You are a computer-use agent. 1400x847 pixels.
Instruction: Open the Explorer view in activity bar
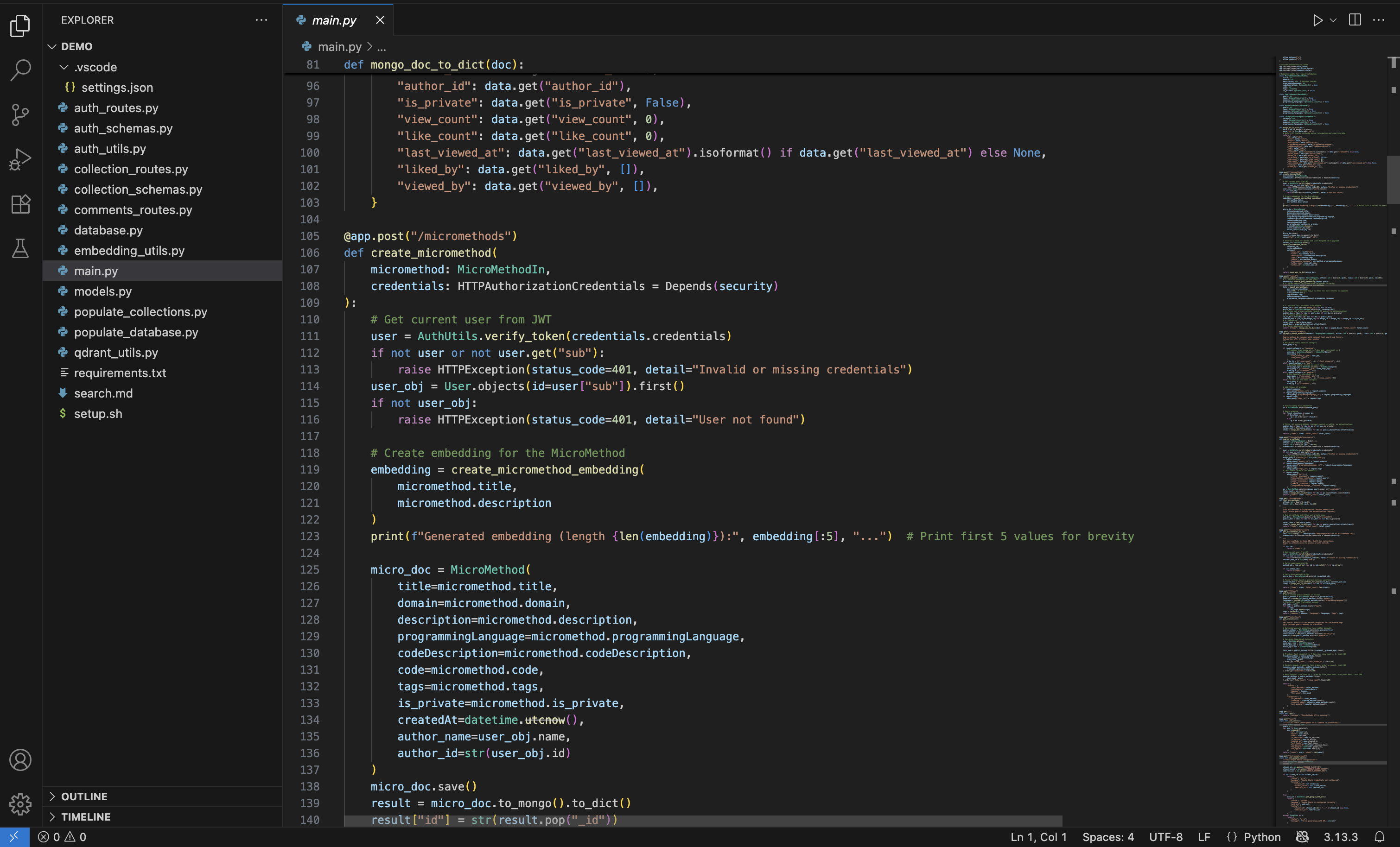click(x=20, y=25)
